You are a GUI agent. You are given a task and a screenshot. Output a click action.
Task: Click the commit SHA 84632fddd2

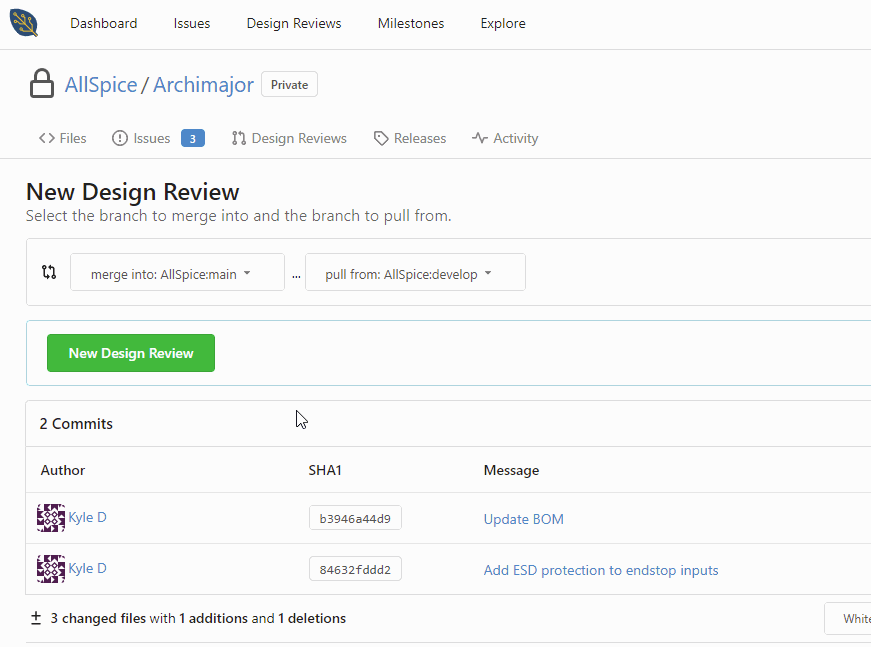(x=355, y=568)
